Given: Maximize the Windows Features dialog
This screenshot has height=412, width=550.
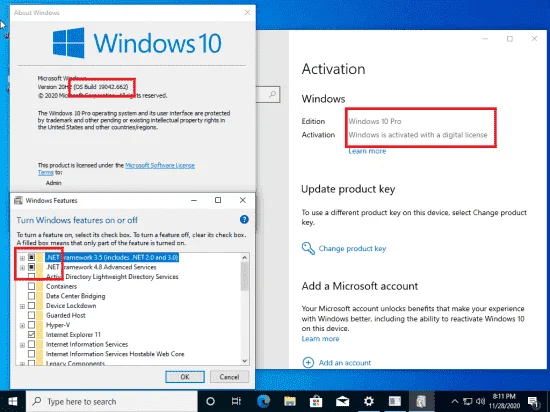Looking at the screenshot, I should [218, 200].
